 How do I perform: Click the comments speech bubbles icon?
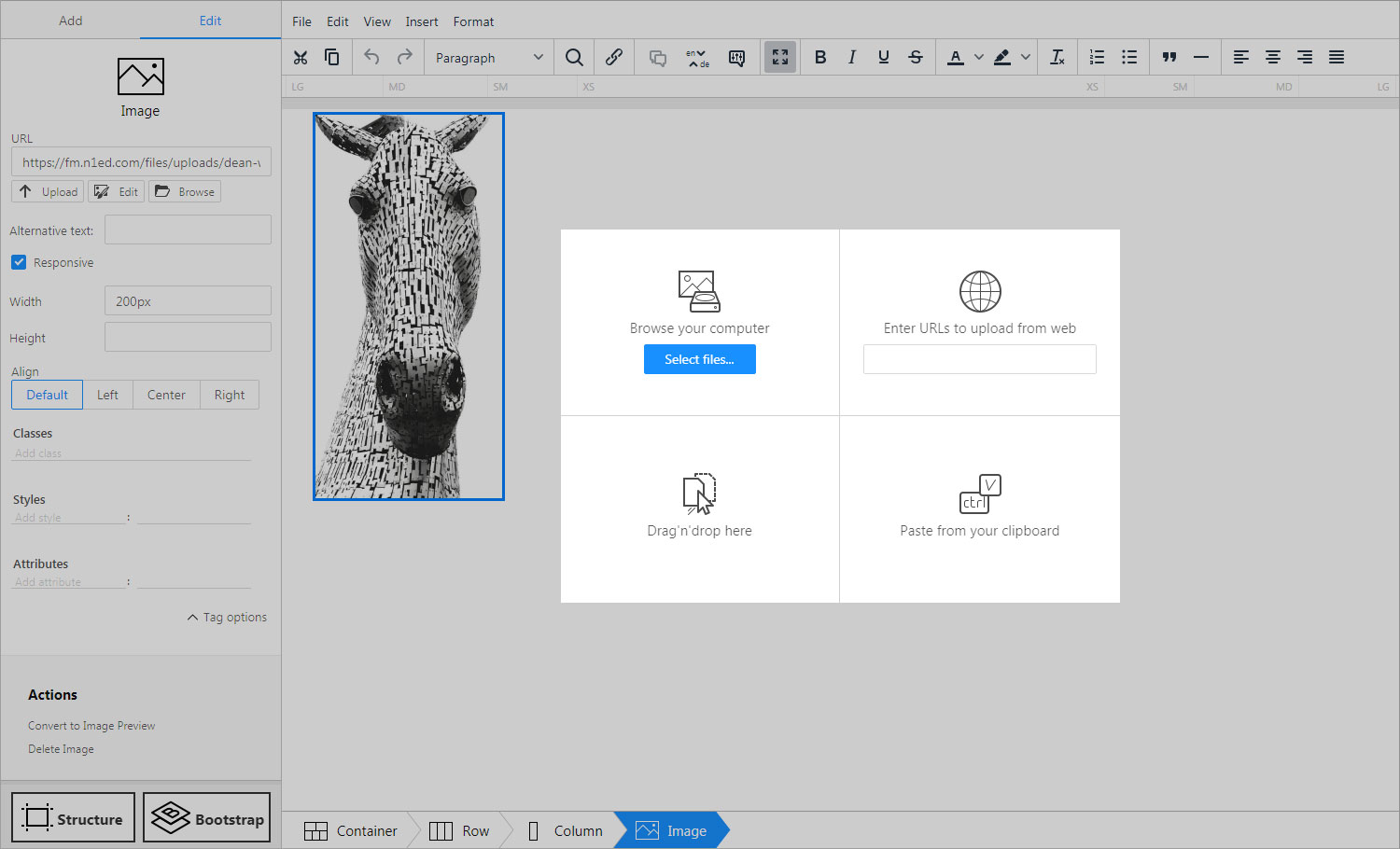658,58
